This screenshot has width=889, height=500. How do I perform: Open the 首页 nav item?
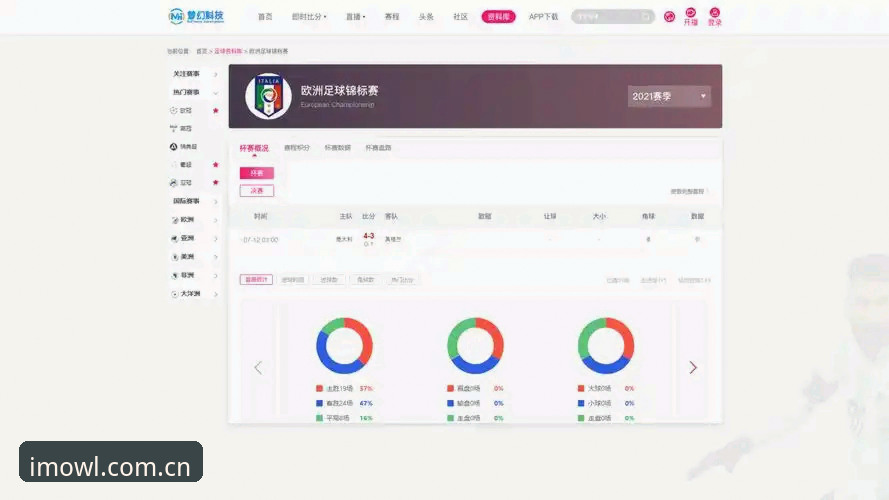(x=265, y=17)
